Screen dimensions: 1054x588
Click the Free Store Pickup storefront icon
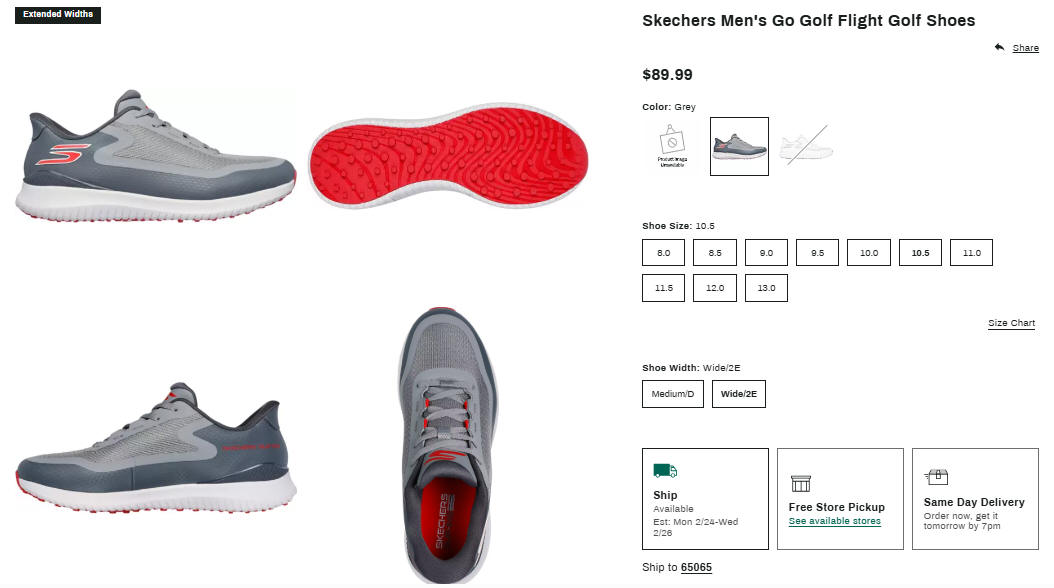pyautogui.click(x=801, y=483)
